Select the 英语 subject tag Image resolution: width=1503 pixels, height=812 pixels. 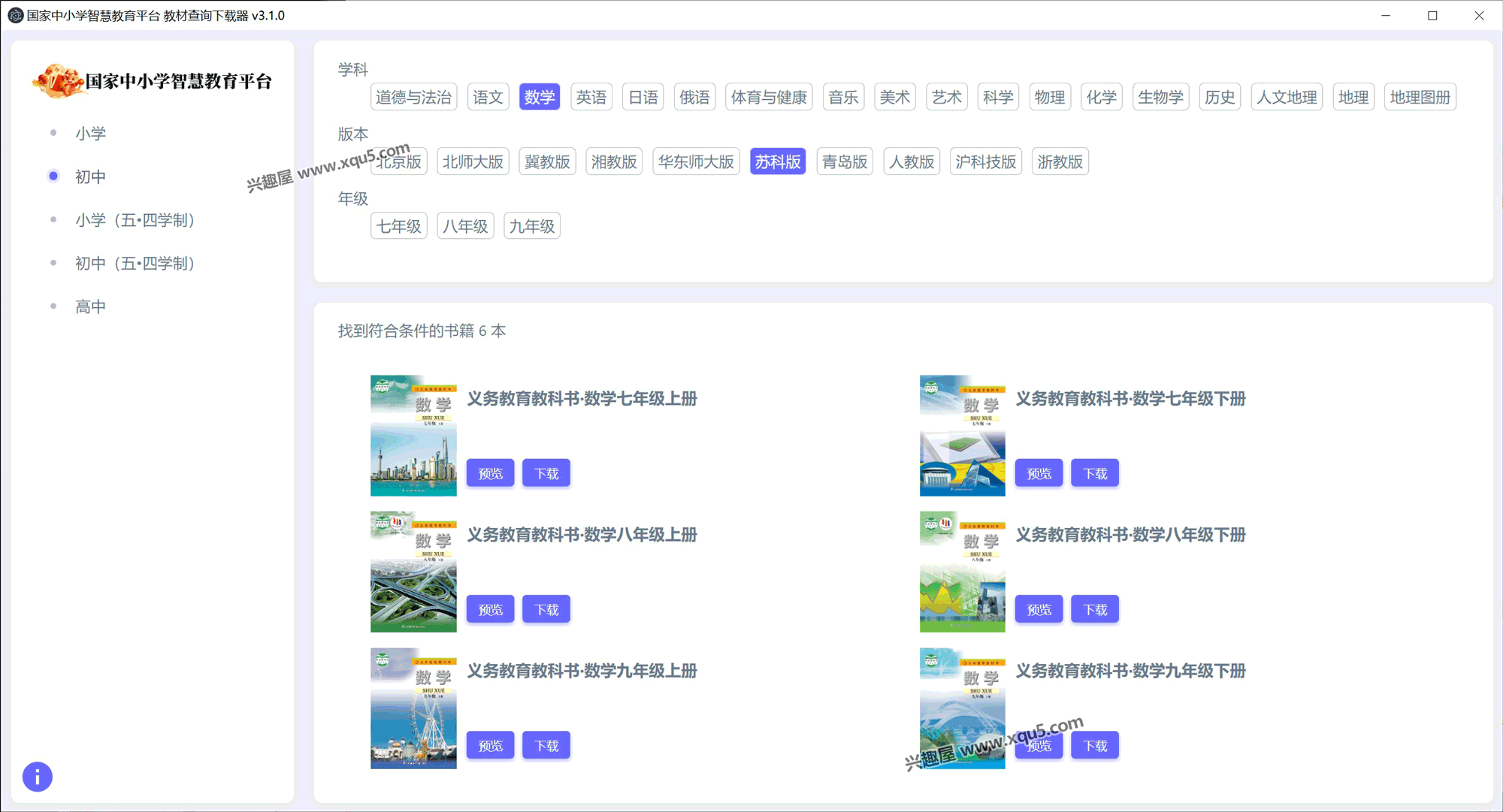tap(591, 97)
